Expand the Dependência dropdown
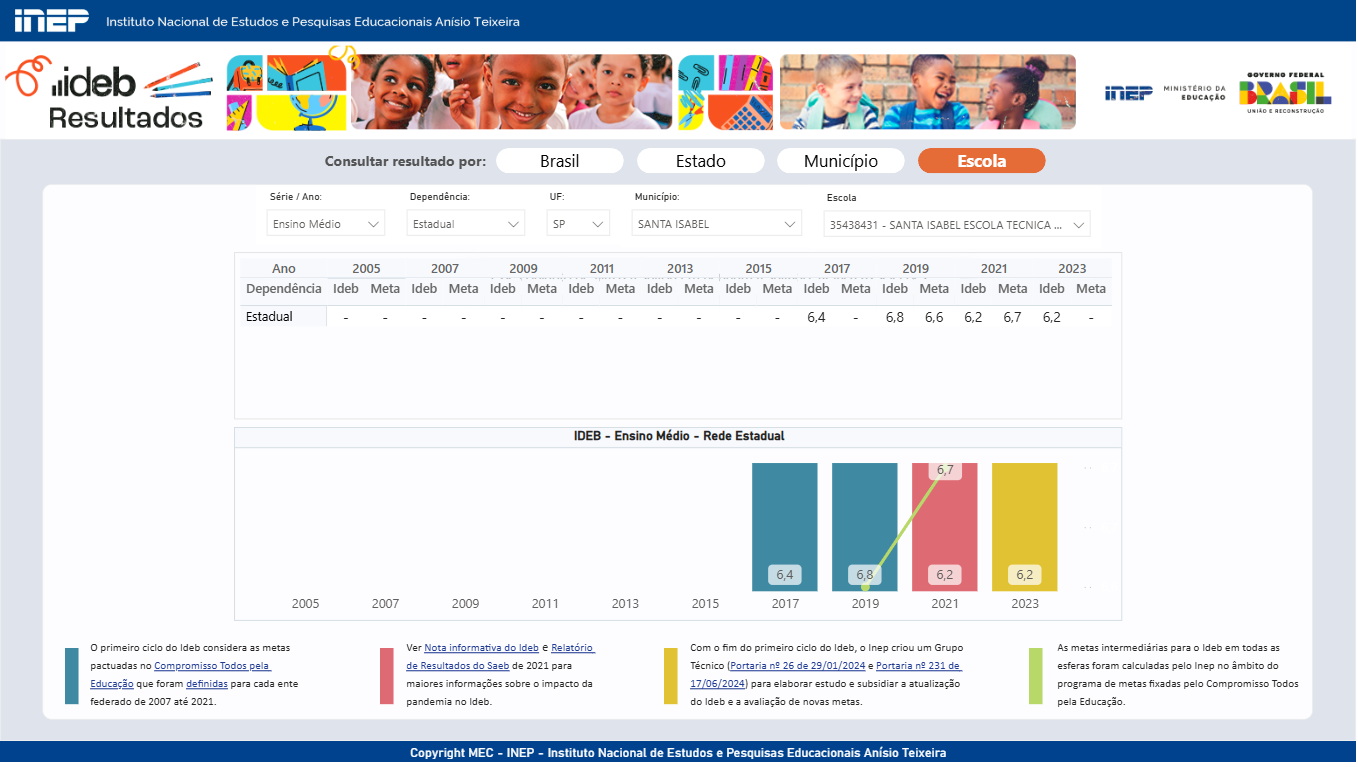 466,224
